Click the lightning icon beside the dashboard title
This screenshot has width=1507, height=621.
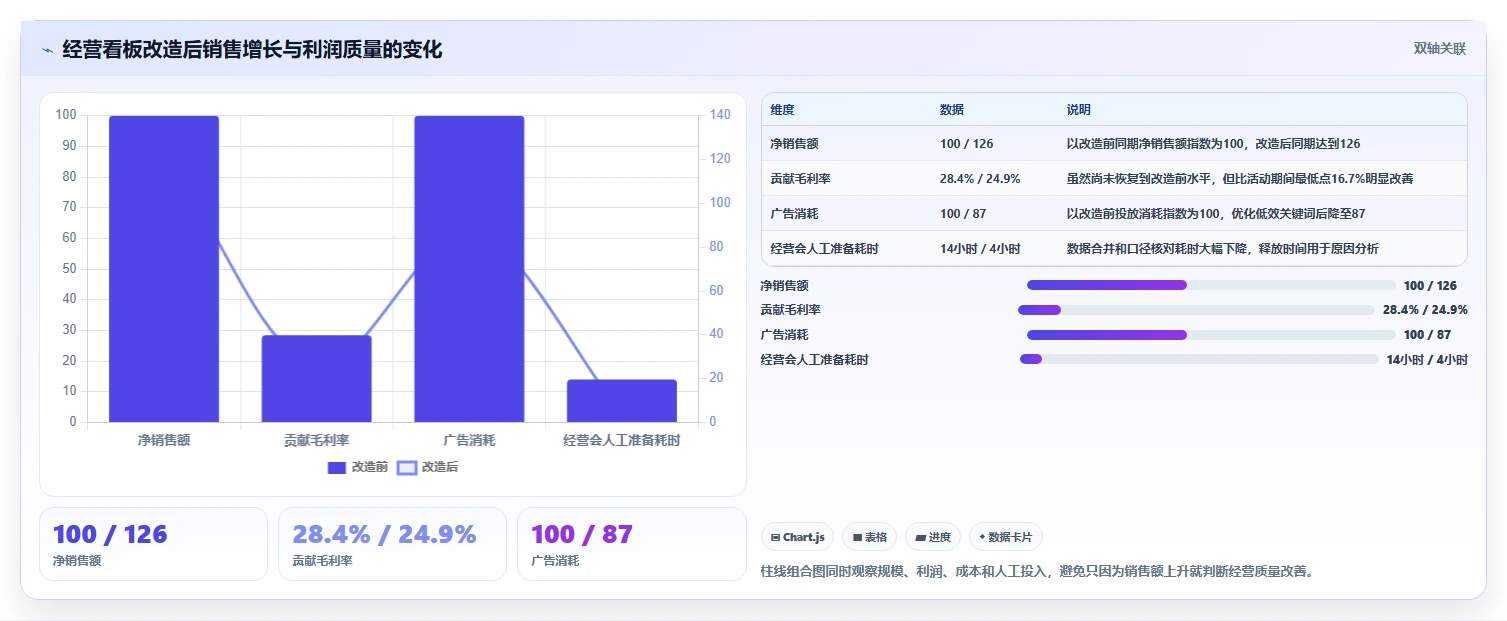[x=47, y=50]
